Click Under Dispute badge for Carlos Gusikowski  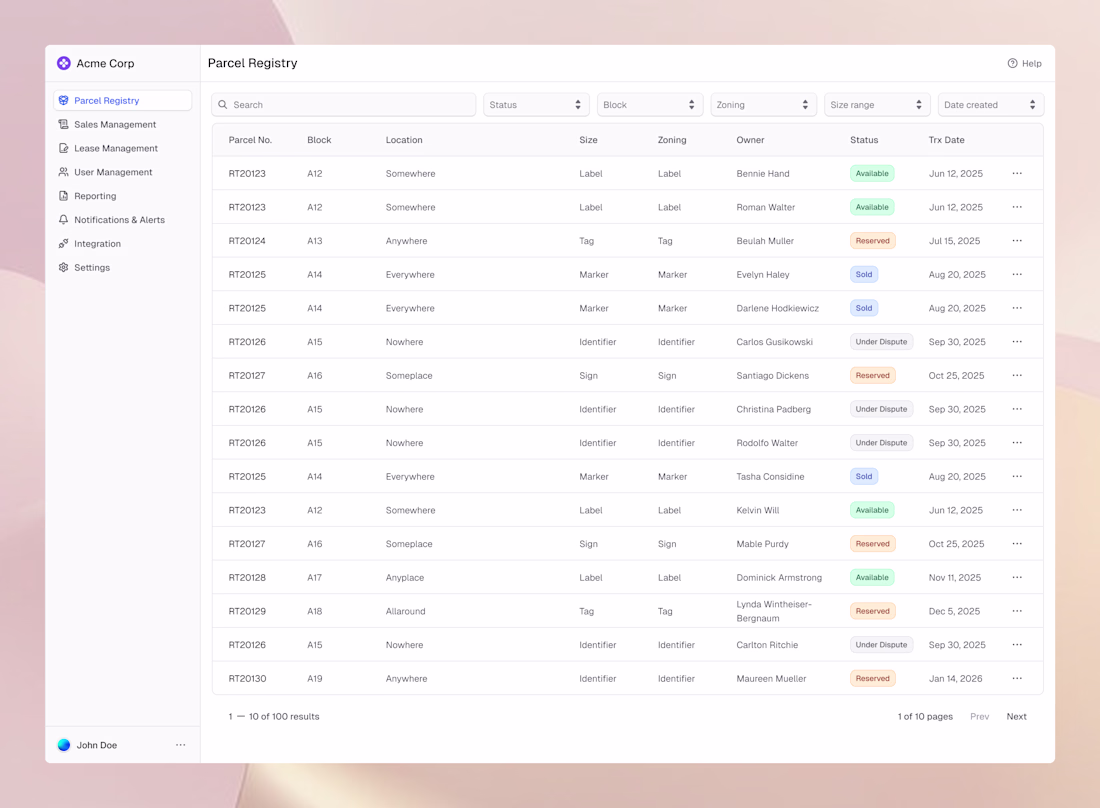click(x=881, y=342)
